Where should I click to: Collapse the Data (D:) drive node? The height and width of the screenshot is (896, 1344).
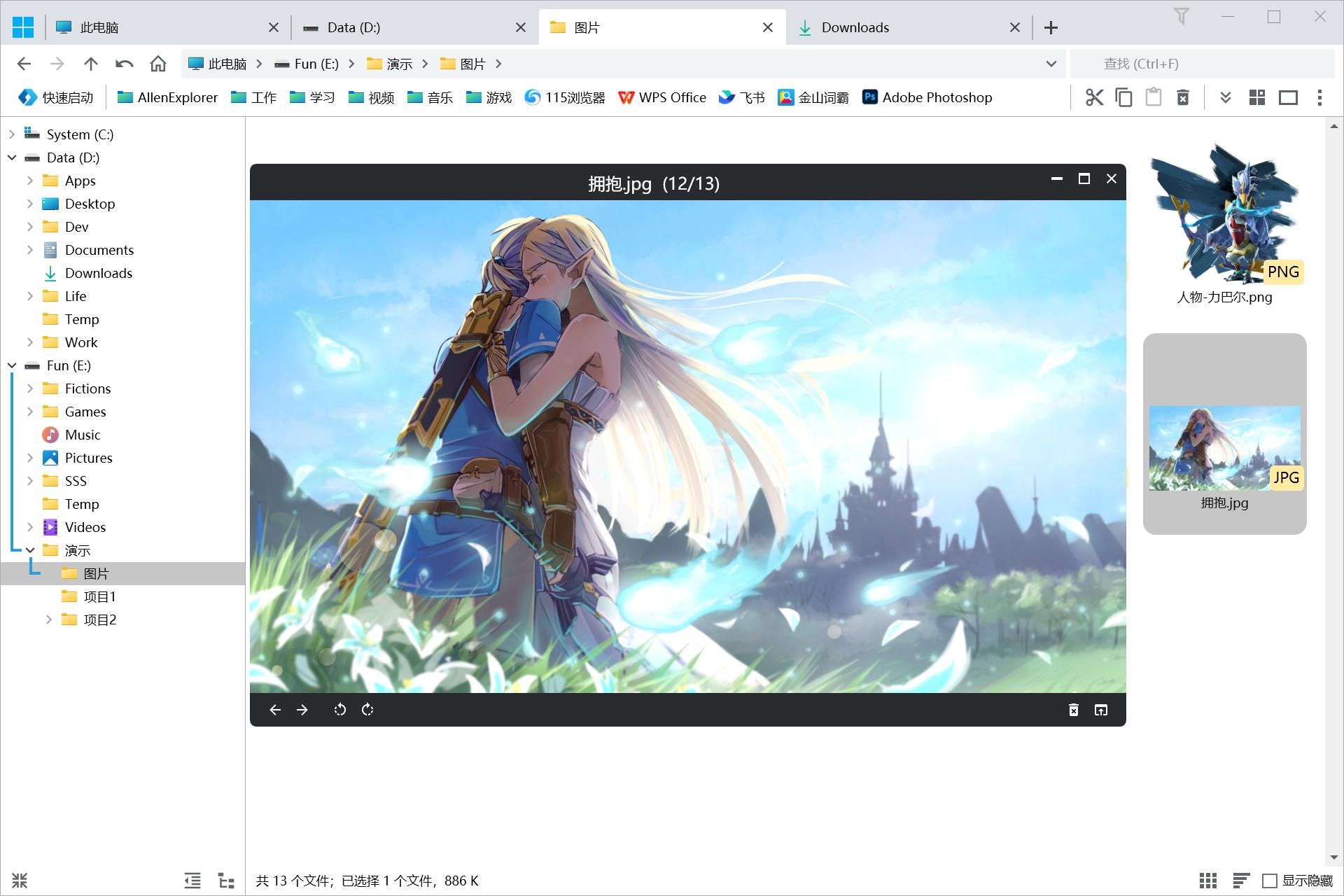click(12, 157)
